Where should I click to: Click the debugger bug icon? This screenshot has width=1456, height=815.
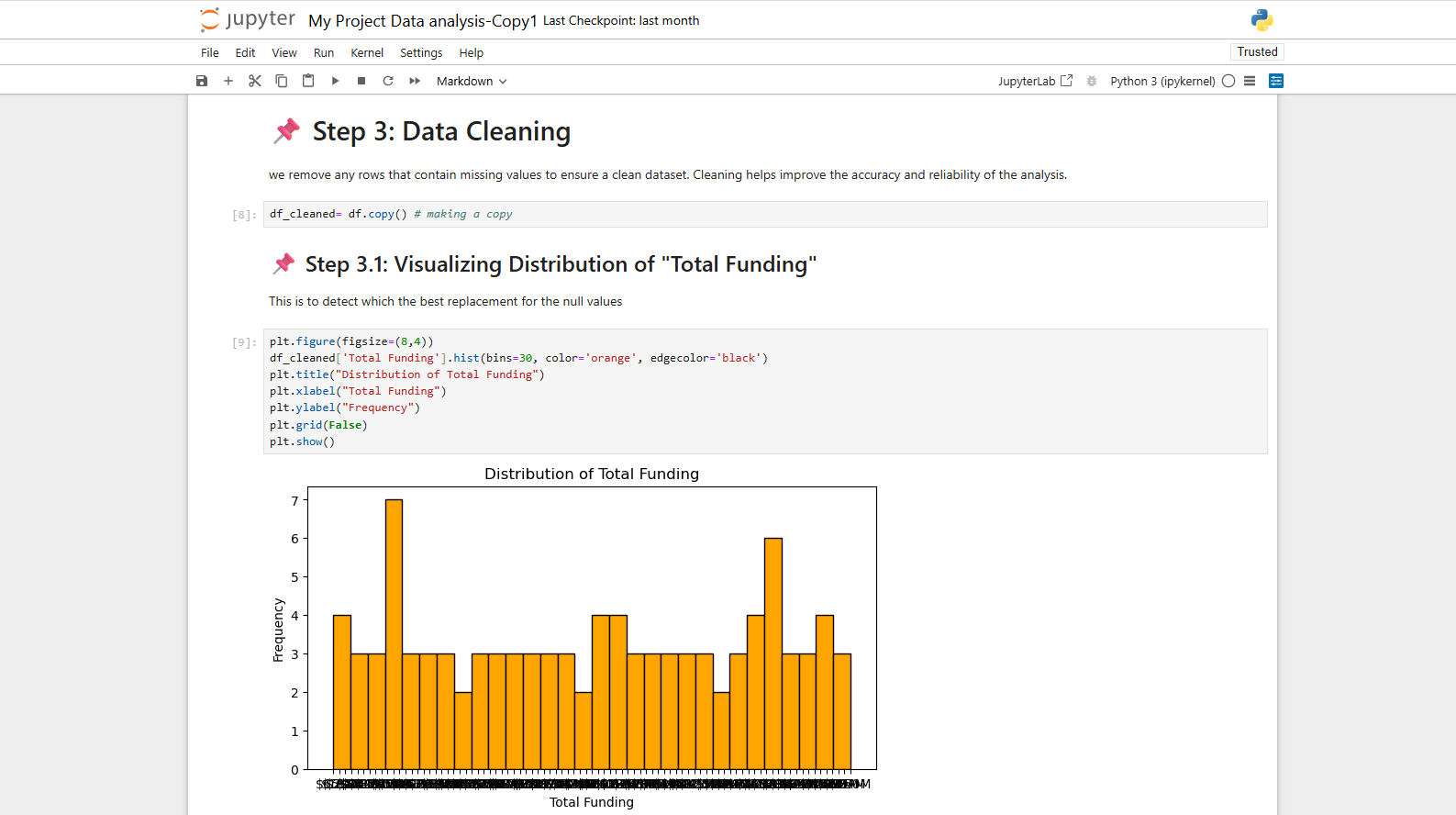point(1092,81)
